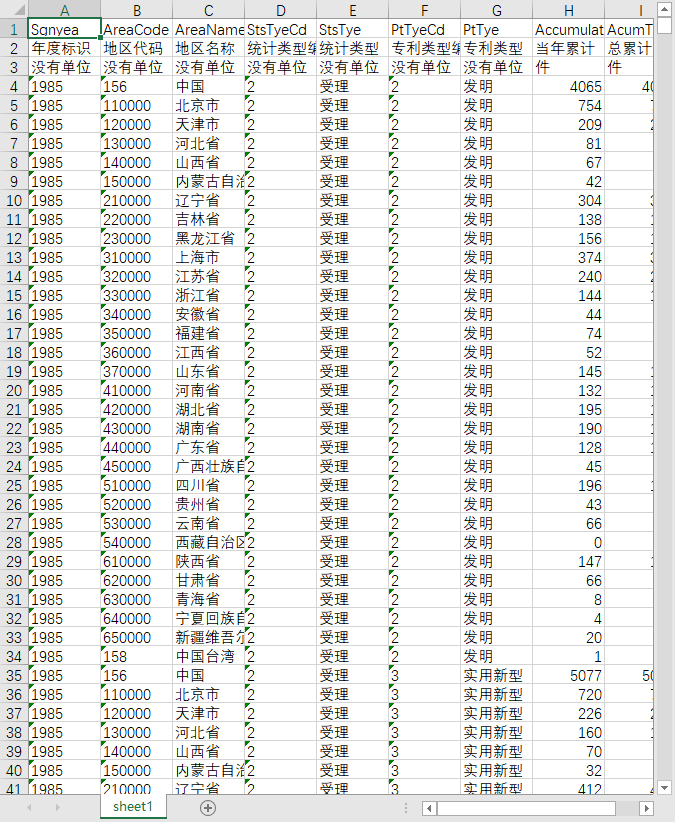Select cell 中国台湾 in row 34

pos(209,656)
